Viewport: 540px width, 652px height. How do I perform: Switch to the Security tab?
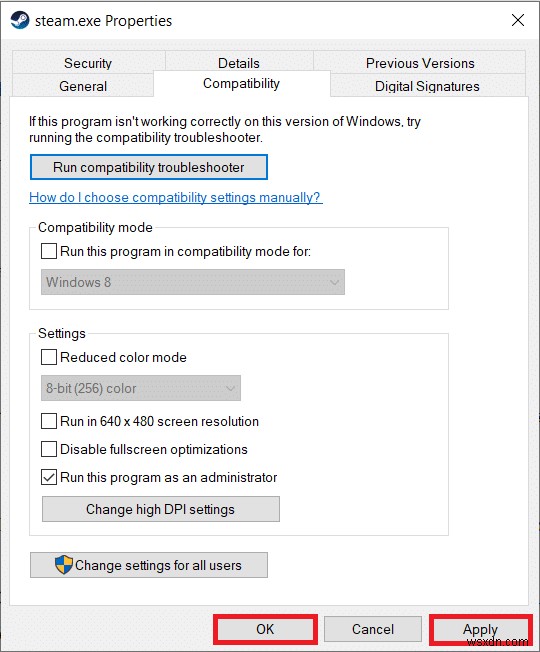(x=88, y=63)
